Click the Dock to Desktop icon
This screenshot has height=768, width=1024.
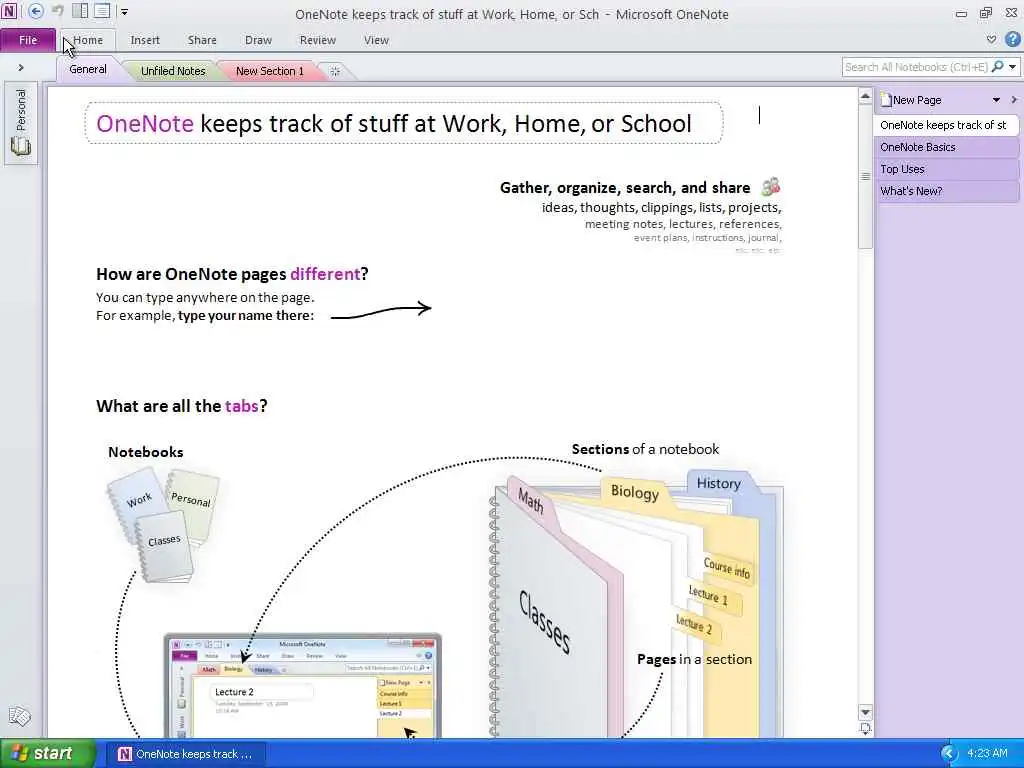pos(80,11)
